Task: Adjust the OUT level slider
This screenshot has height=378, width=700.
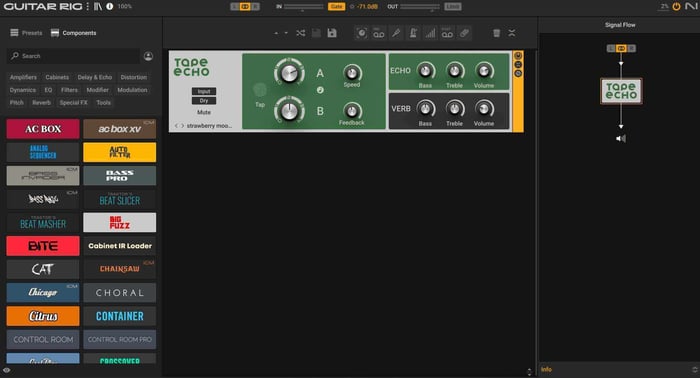Action: point(420,7)
